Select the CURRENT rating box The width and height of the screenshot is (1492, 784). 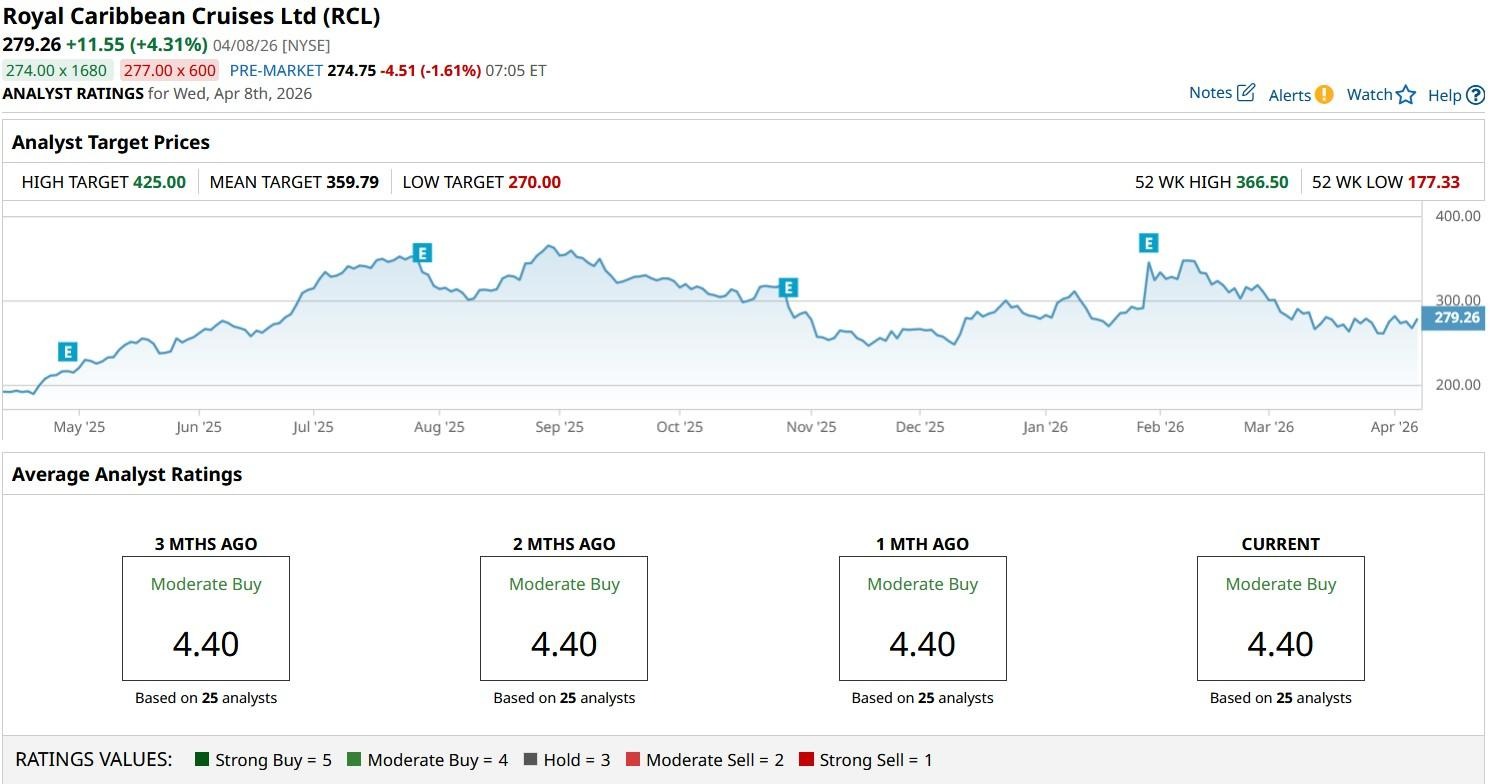(x=1280, y=618)
